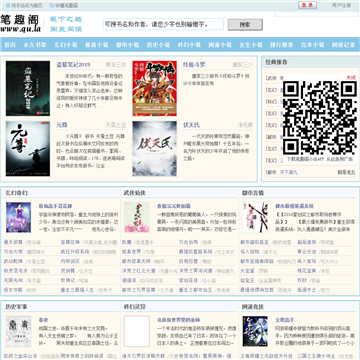Open 修真世界 in the 武侠仙侠 list

pos(131,252)
